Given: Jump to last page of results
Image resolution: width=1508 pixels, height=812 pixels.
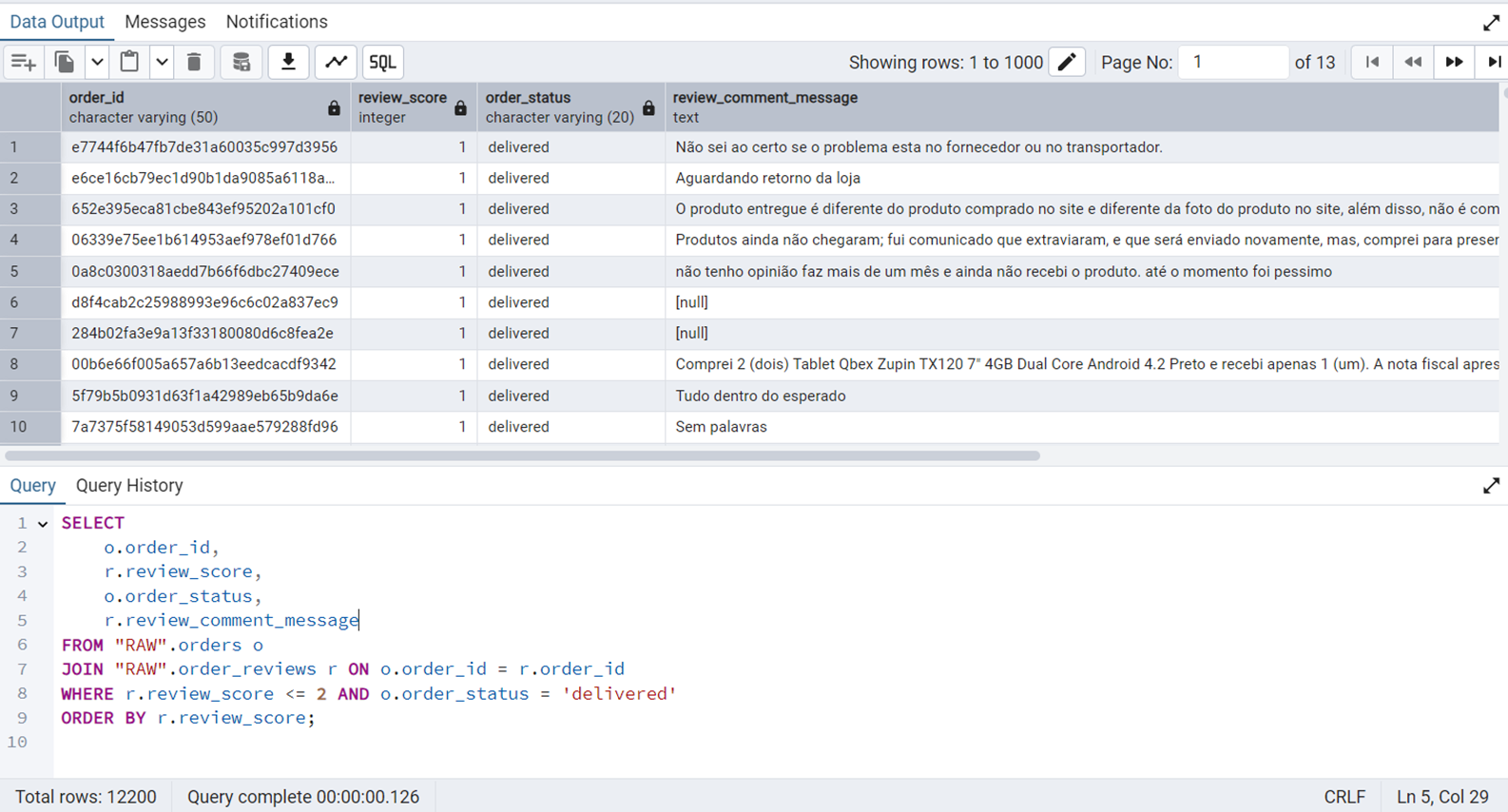Looking at the screenshot, I should point(1494,63).
